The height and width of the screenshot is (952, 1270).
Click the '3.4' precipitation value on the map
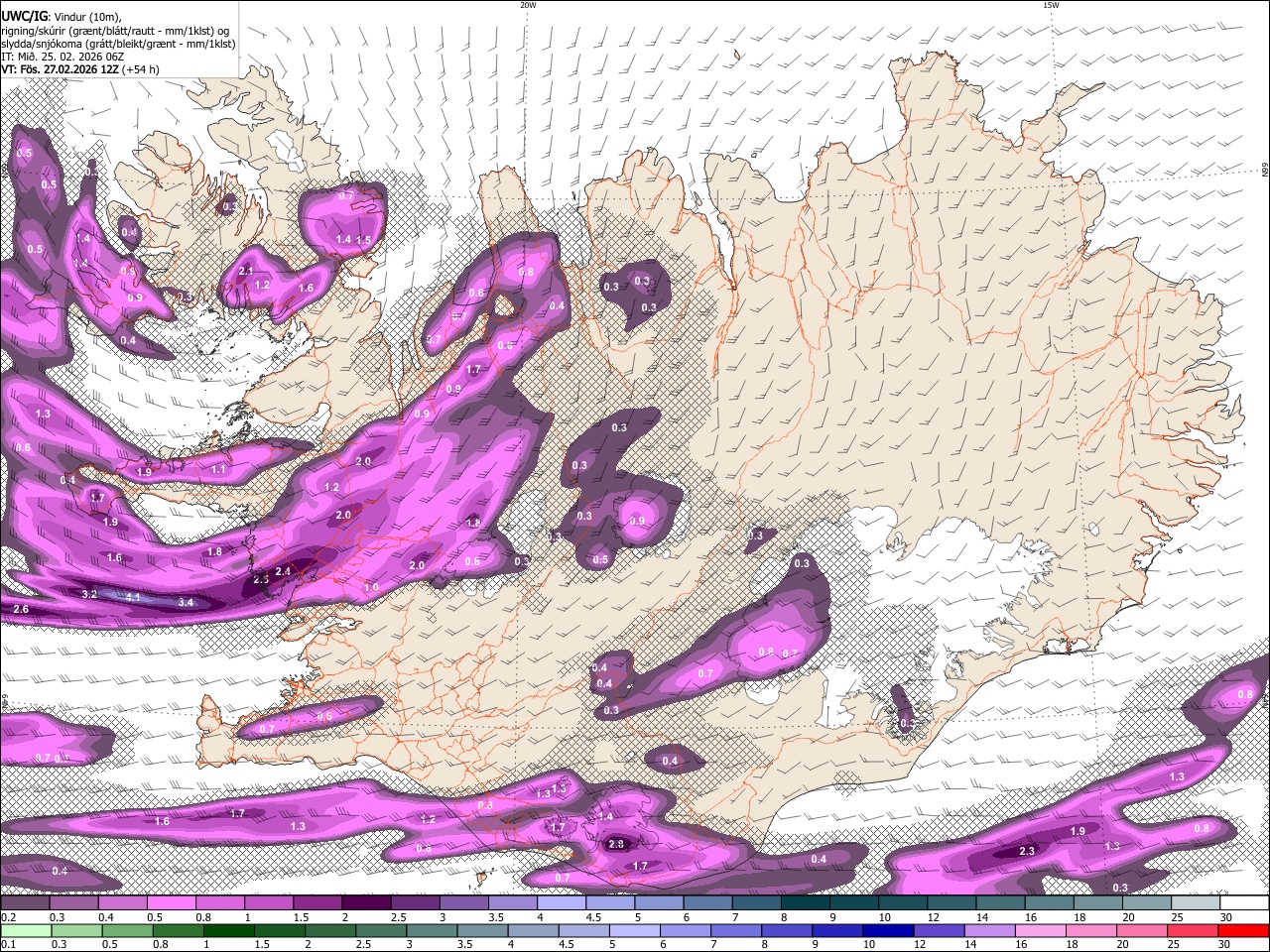(x=186, y=602)
